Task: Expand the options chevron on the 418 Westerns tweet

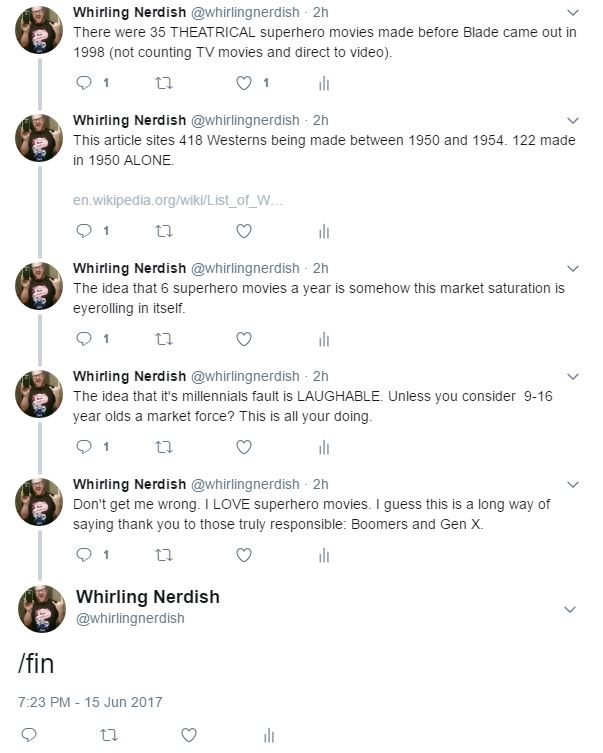Action: (x=572, y=121)
